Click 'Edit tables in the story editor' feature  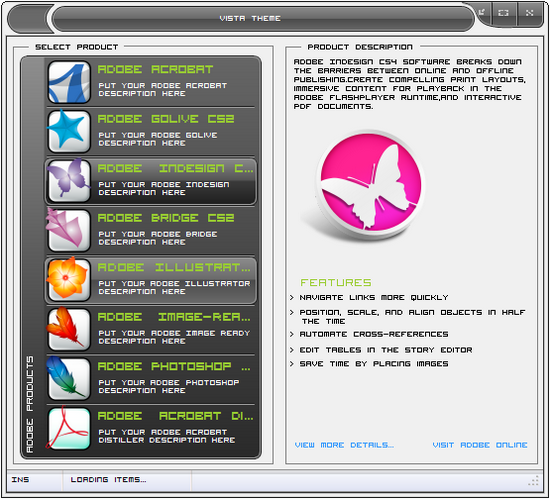386,350
